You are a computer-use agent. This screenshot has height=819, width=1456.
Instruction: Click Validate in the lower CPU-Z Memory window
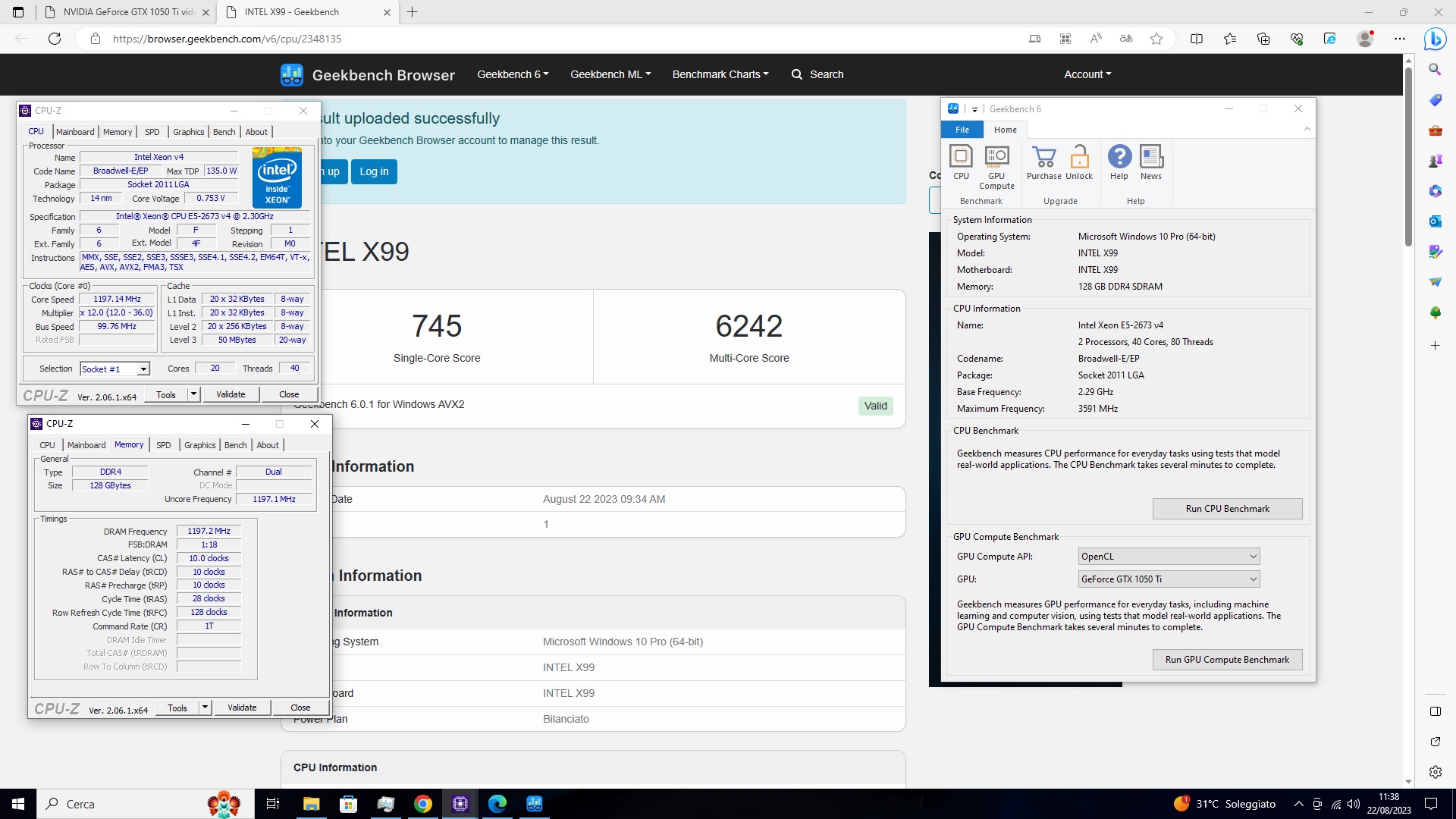click(x=242, y=708)
